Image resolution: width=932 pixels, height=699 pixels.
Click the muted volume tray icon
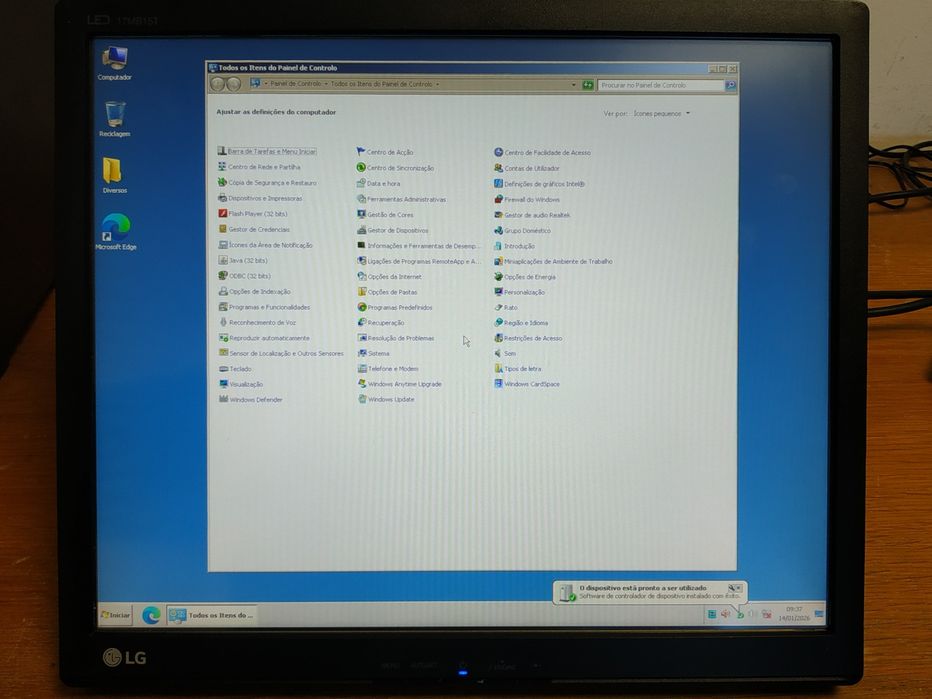(x=726, y=614)
